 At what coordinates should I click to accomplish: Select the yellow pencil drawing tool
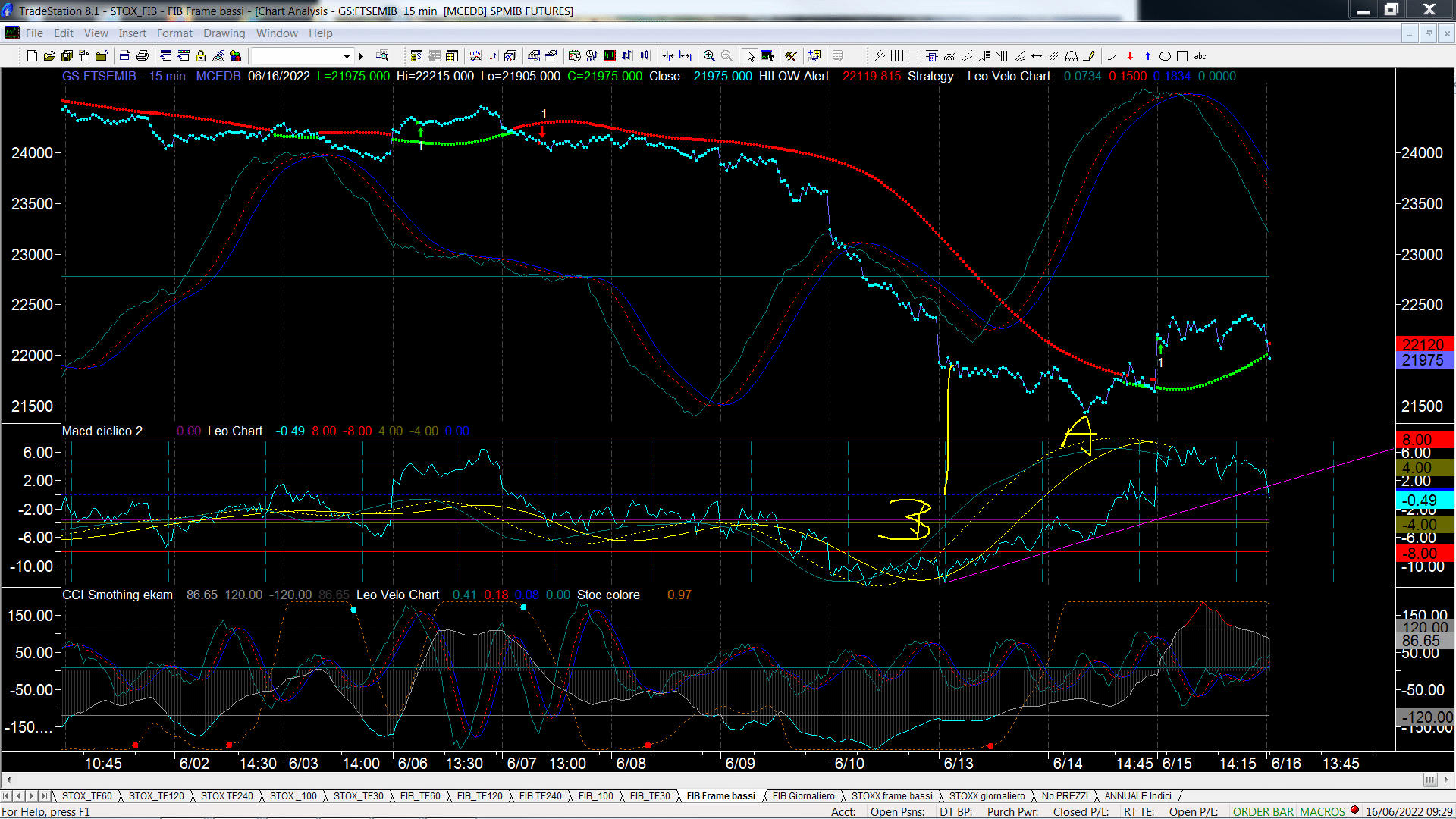point(1089,56)
